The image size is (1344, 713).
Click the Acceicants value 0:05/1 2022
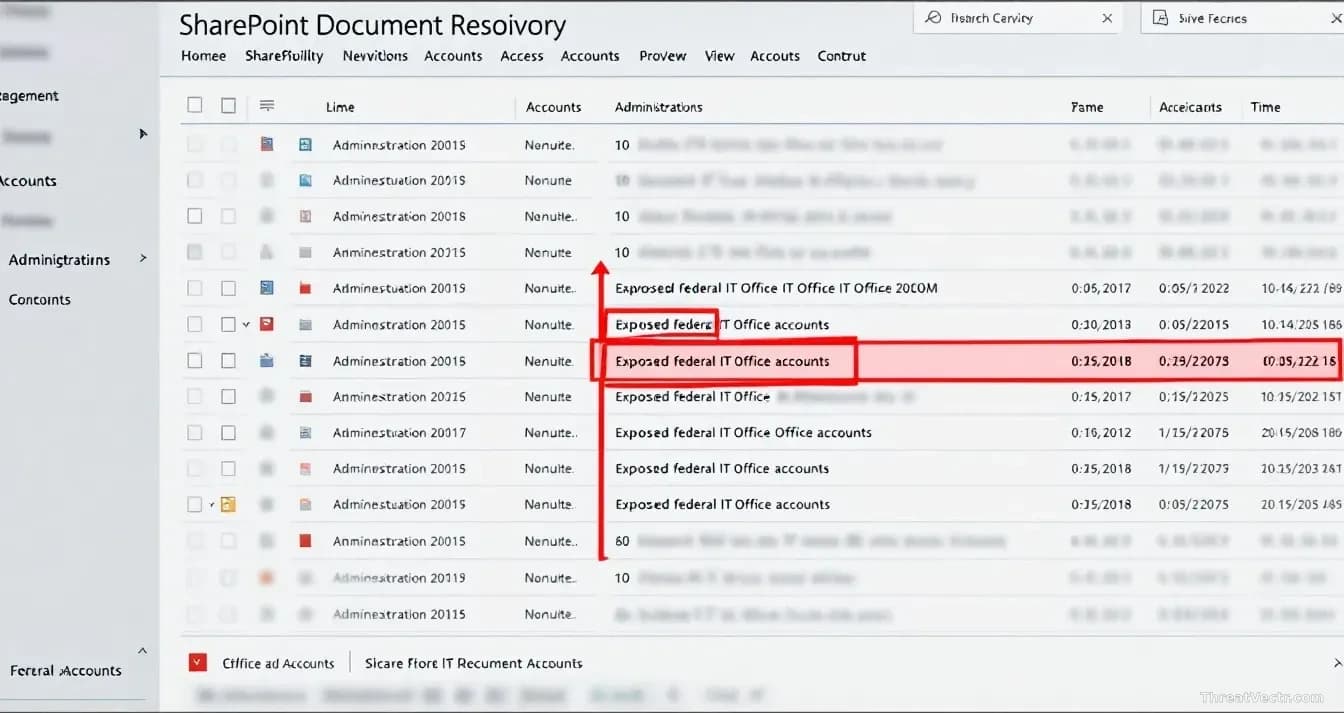[1194, 288]
